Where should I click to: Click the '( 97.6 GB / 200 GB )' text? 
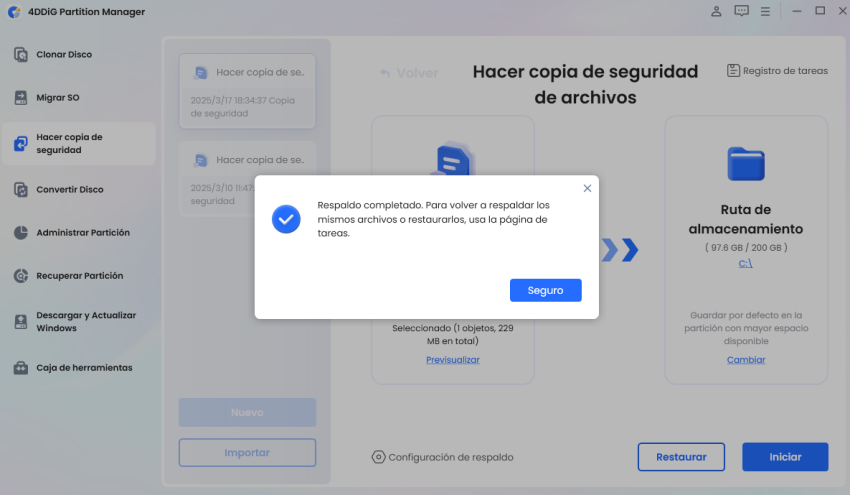point(746,248)
